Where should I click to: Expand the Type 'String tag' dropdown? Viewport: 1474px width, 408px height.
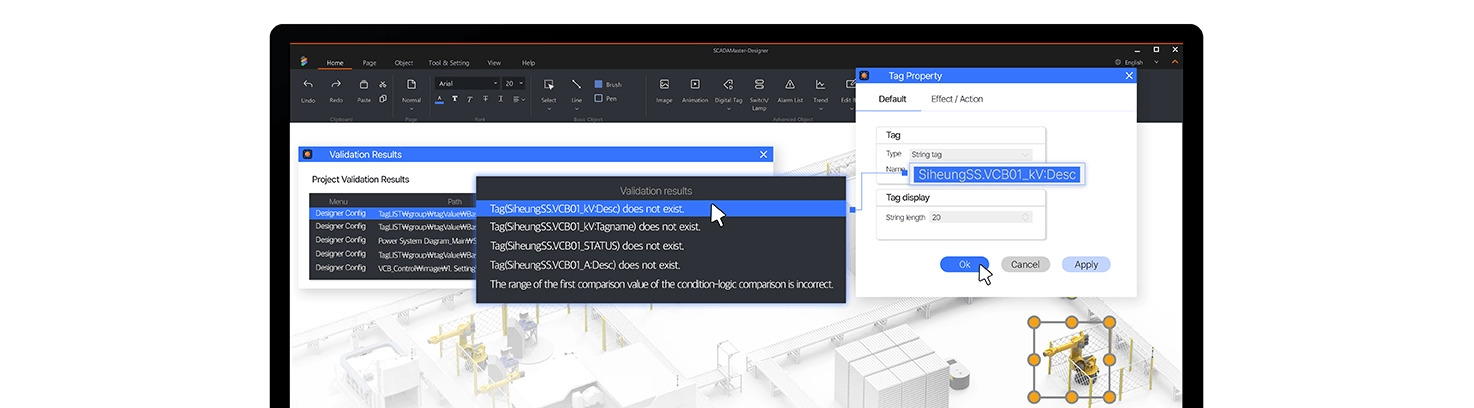tap(968, 155)
